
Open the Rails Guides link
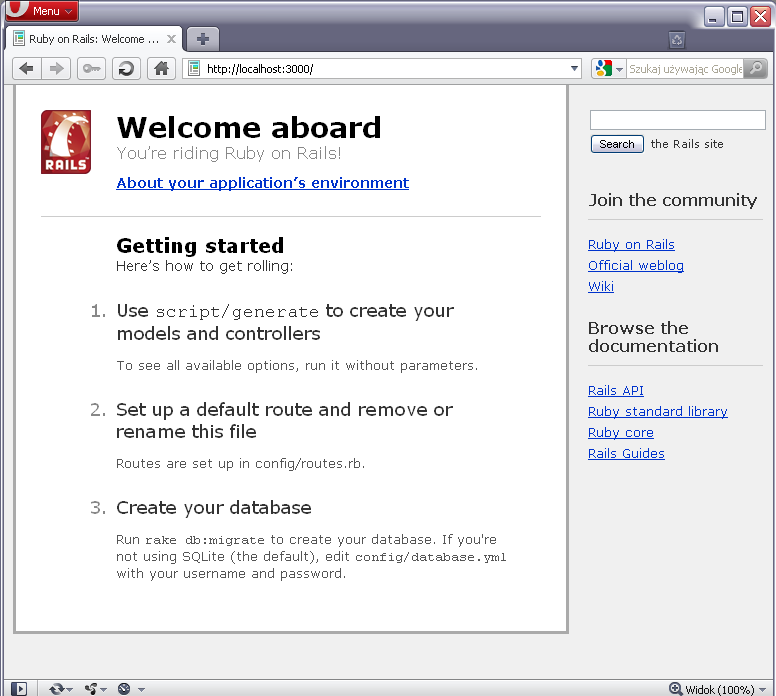coord(626,453)
